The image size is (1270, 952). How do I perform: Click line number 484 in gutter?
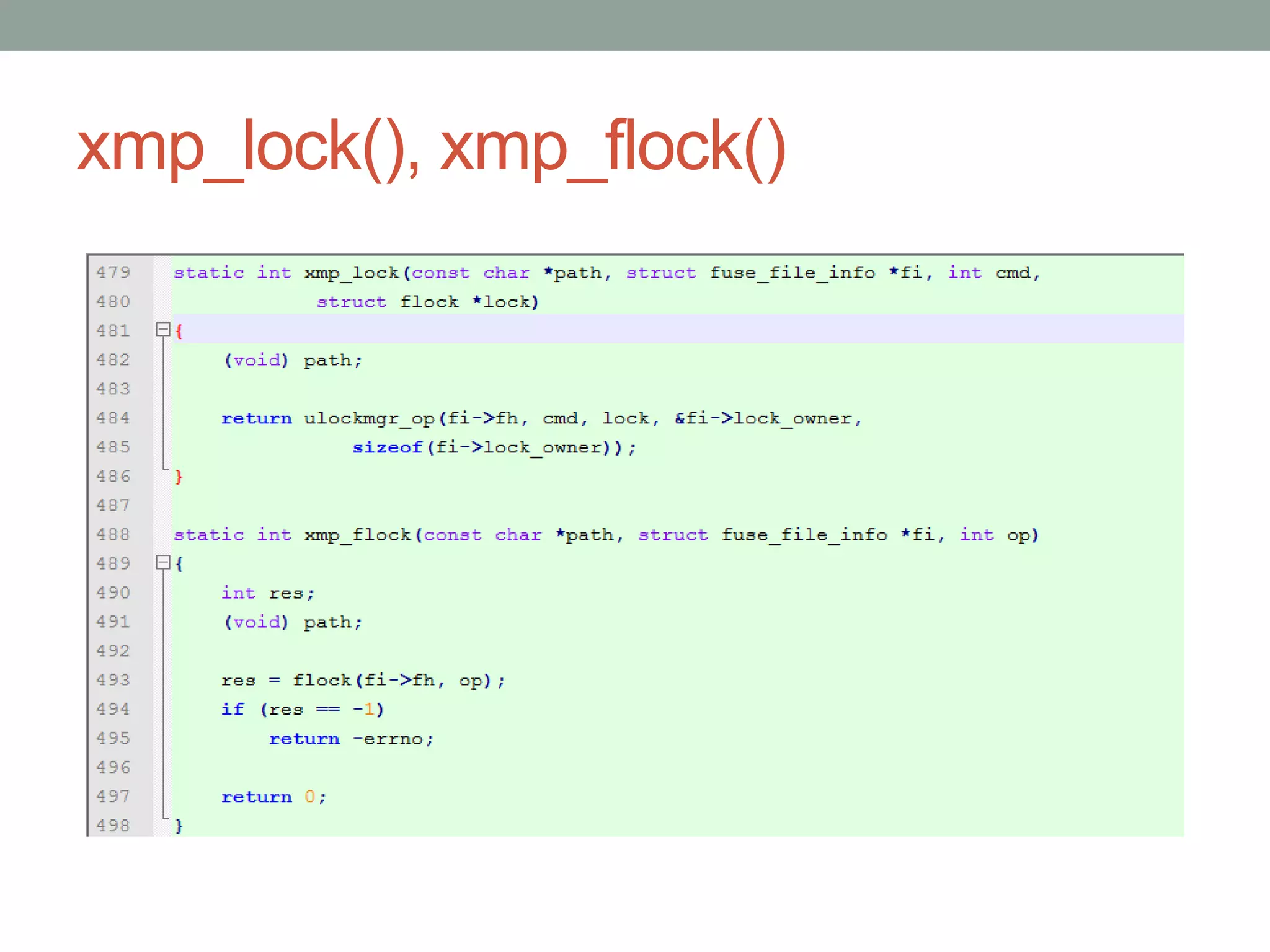(113, 418)
